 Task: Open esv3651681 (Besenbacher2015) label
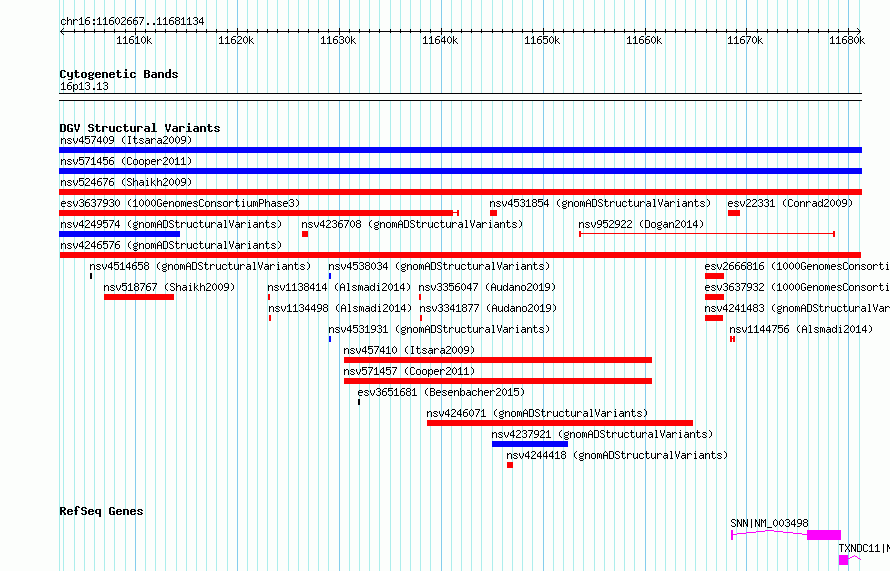(441, 392)
